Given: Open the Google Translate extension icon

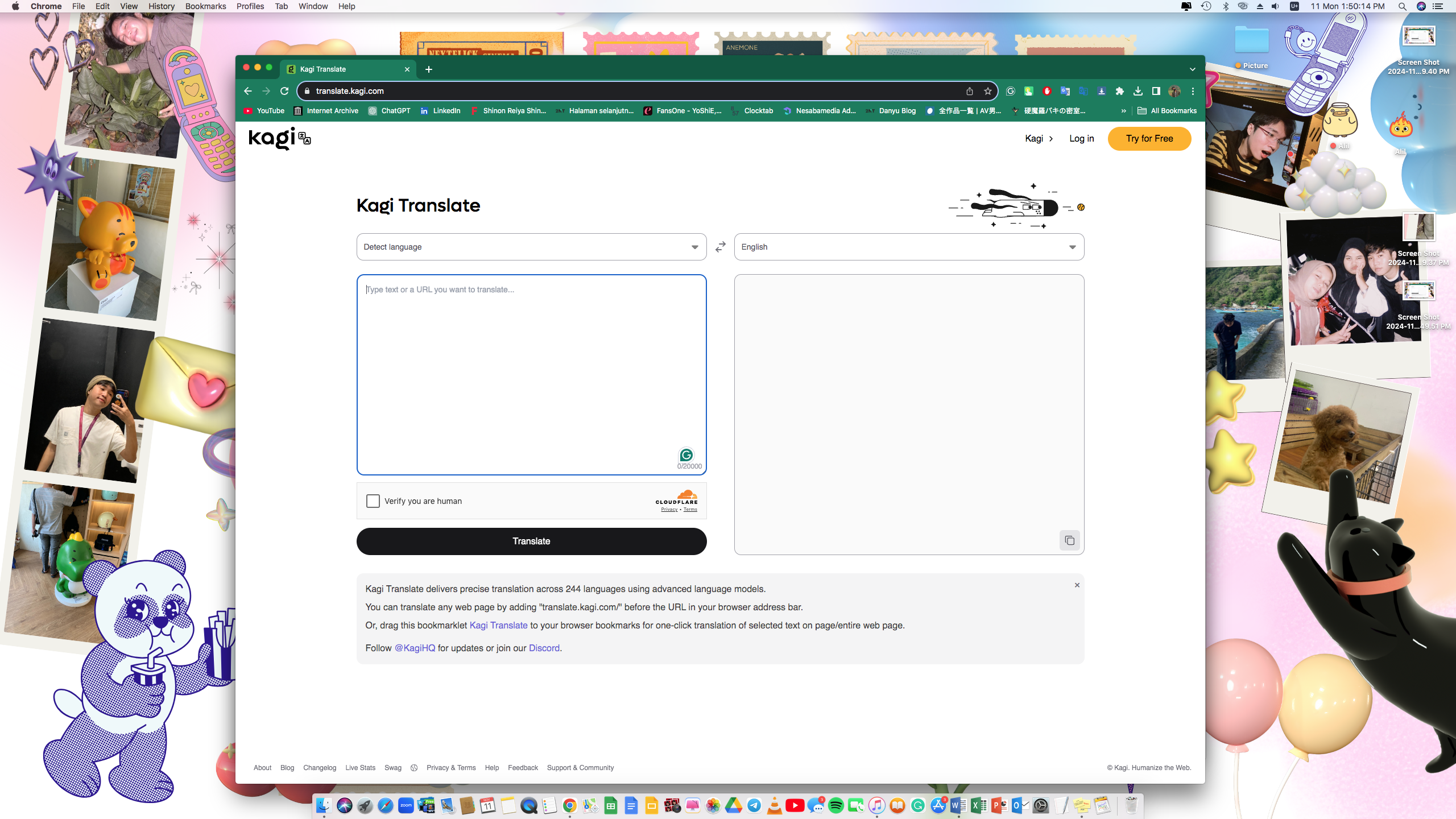Looking at the screenshot, I should click(1065, 91).
